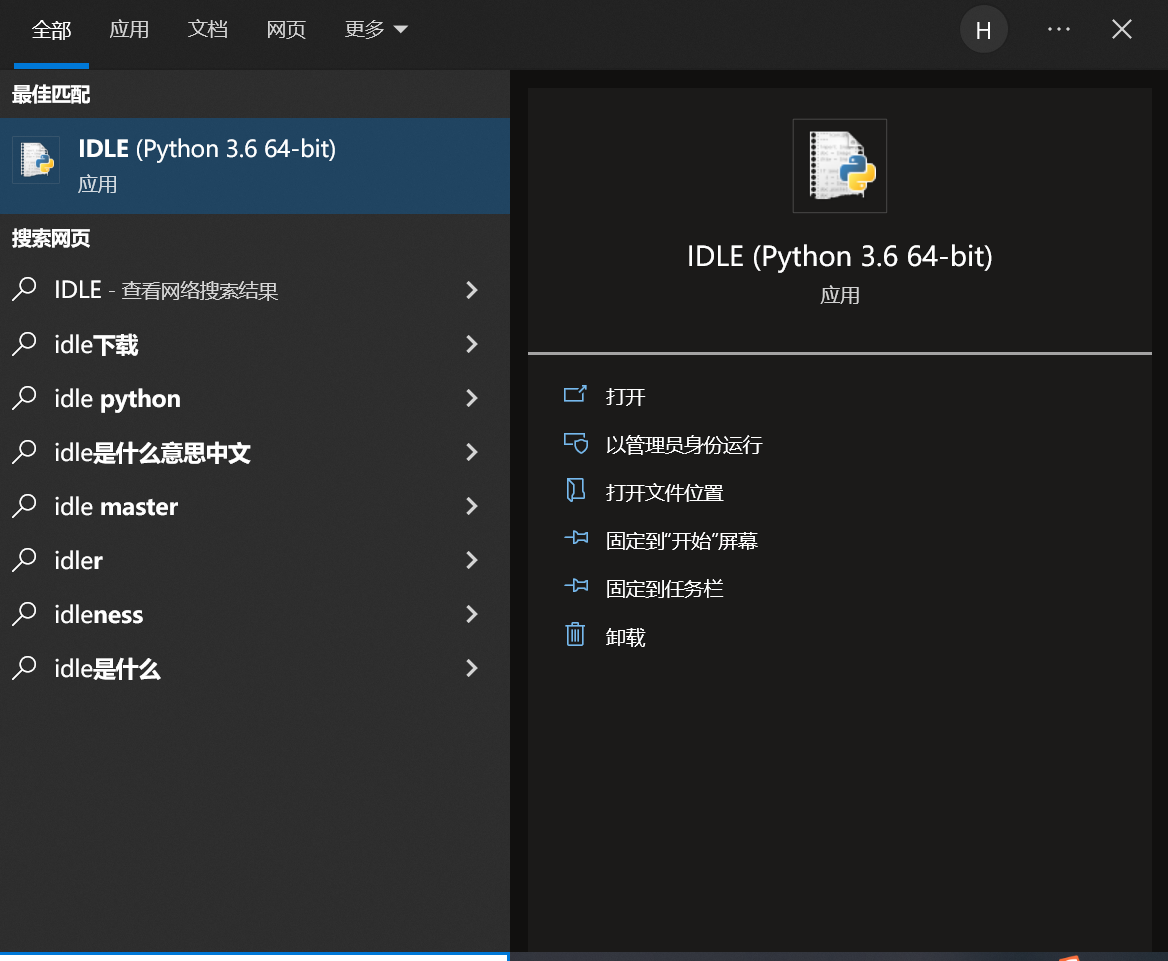The width and height of the screenshot is (1168, 961).
Task: Click the large IDLE Python icon in preview pane
Action: pyautogui.click(x=840, y=165)
